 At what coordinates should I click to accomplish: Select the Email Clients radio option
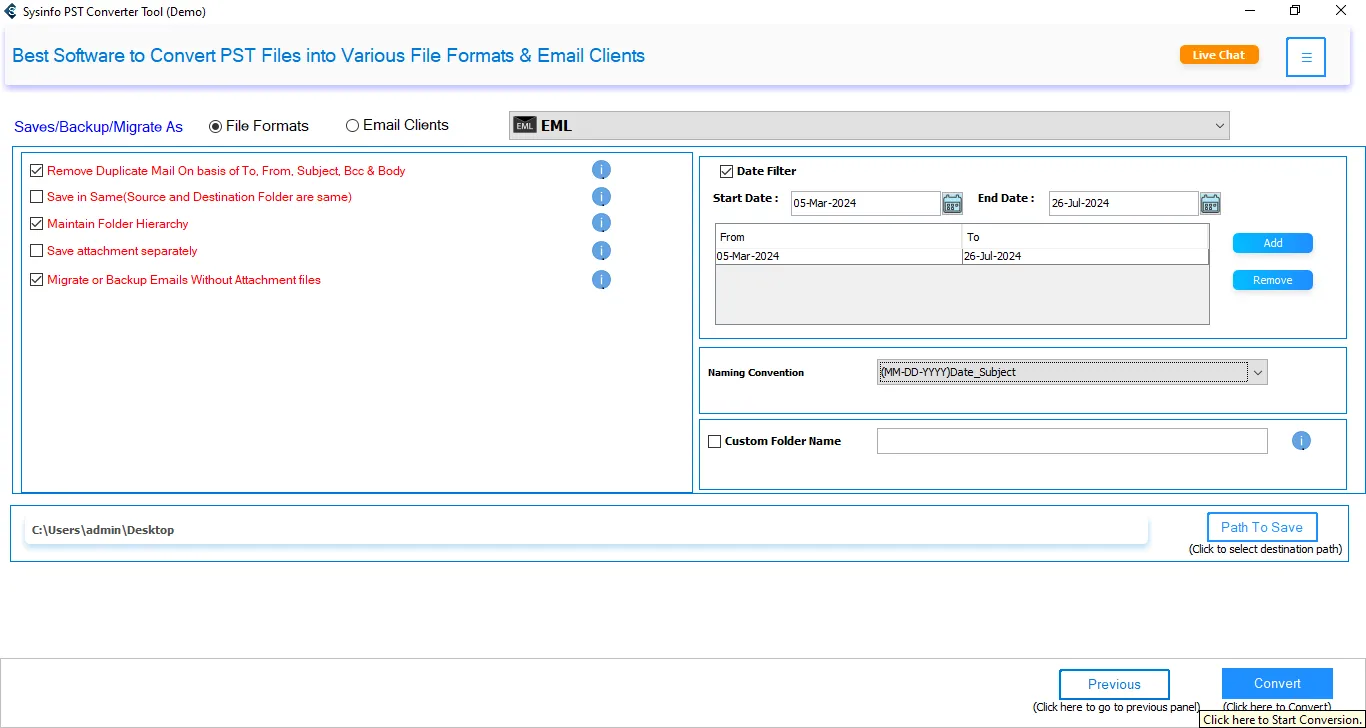[352, 126]
